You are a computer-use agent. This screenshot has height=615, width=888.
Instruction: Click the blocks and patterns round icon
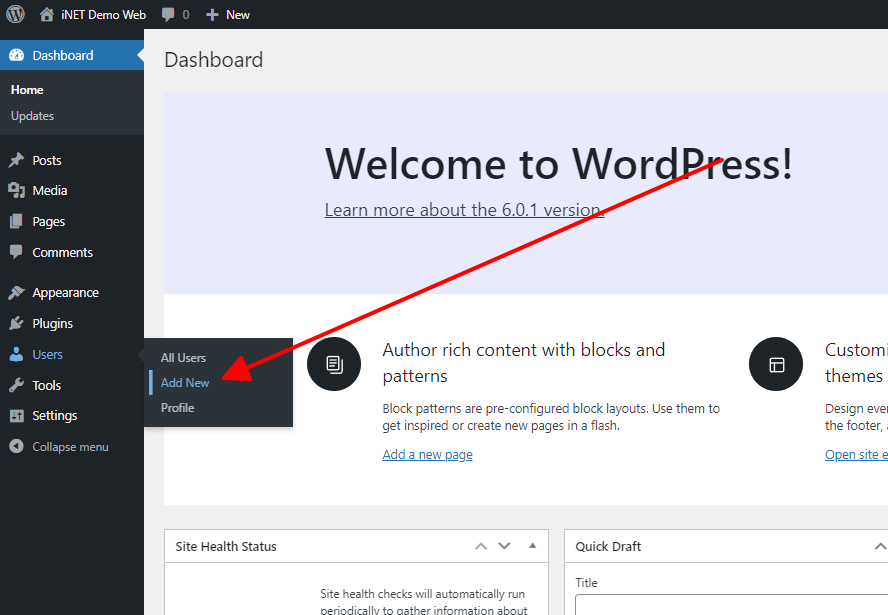point(334,364)
